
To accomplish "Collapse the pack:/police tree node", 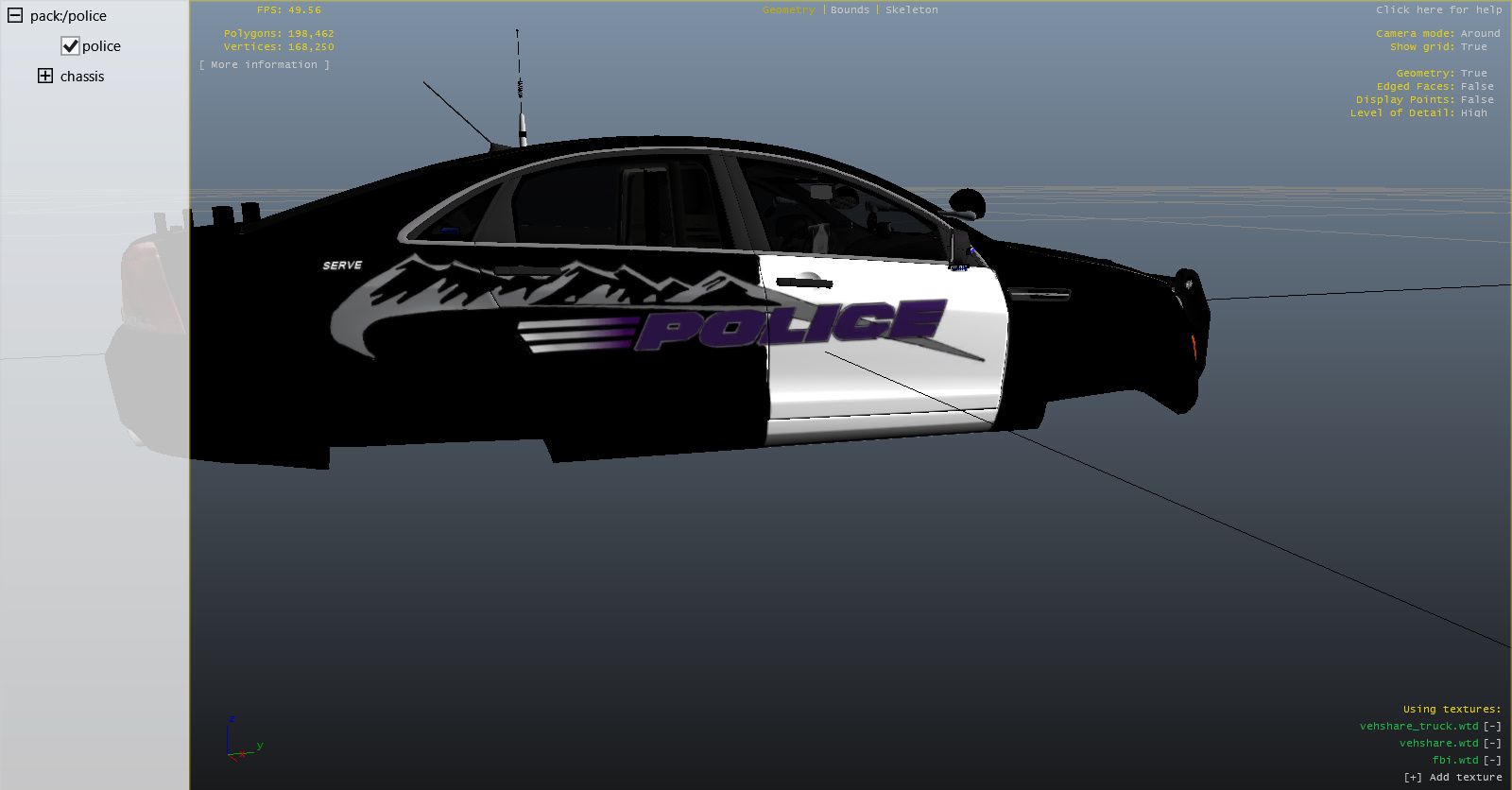I will point(15,16).
